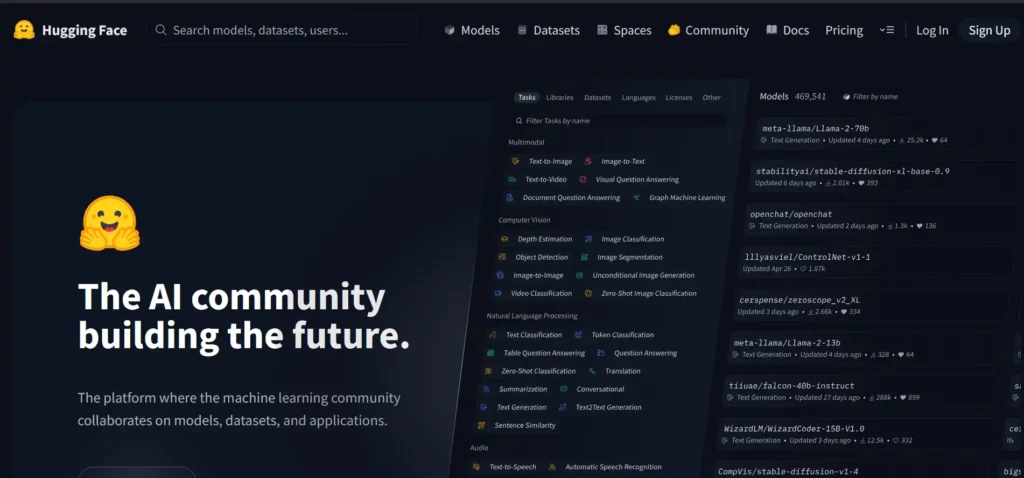Viewport: 1024px width, 478px height.
Task: Click the Video Classification icon
Action: click(498, 294)
